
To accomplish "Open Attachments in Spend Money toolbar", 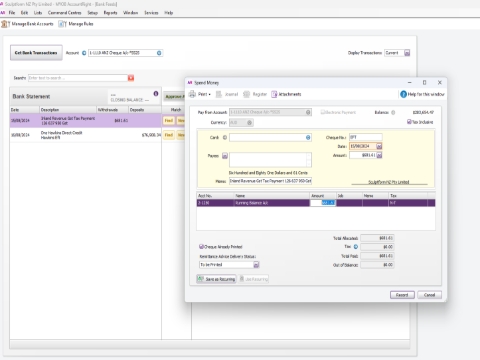I will point(286,94).
